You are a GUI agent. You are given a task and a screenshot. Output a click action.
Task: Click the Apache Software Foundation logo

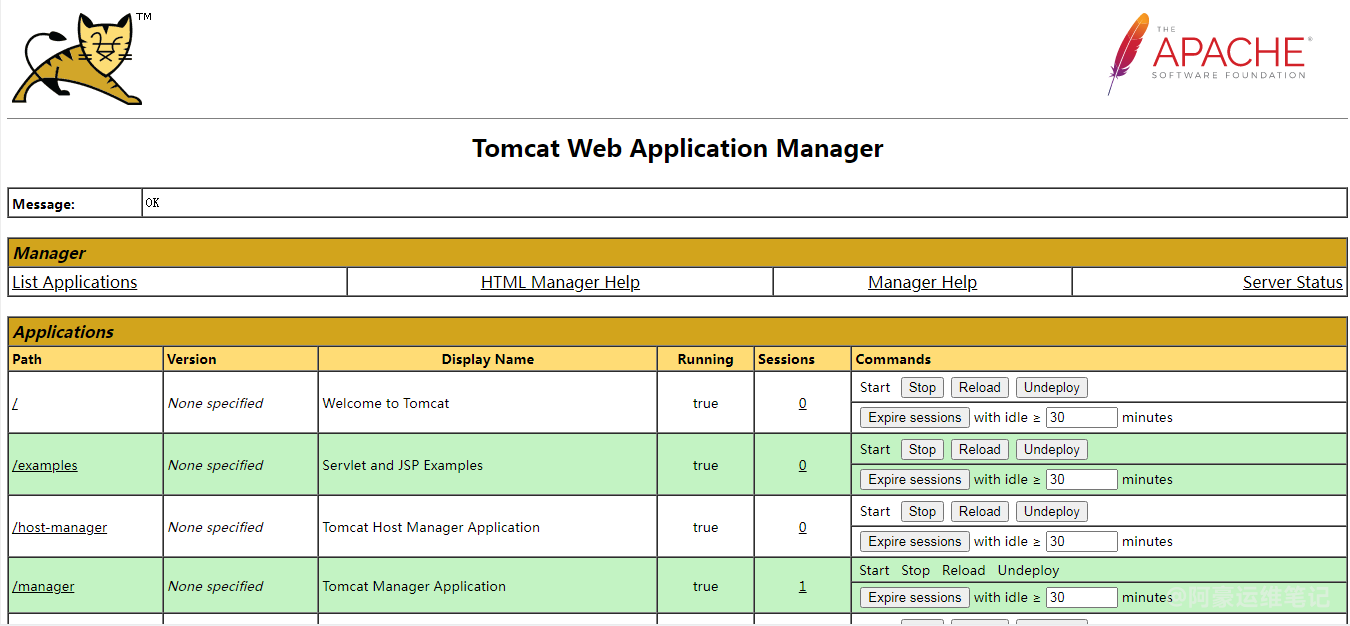pos(1208,53)
